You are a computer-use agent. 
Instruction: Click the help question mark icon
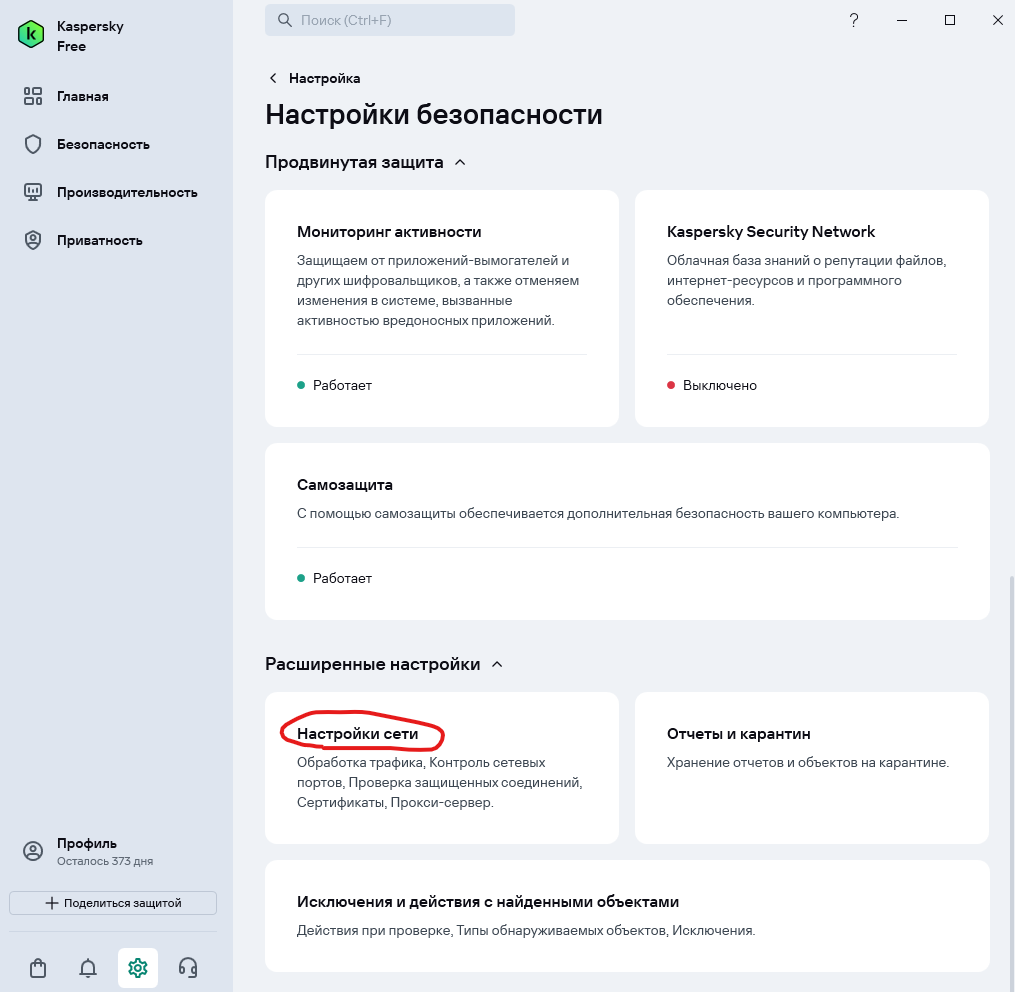pos(854,20)
